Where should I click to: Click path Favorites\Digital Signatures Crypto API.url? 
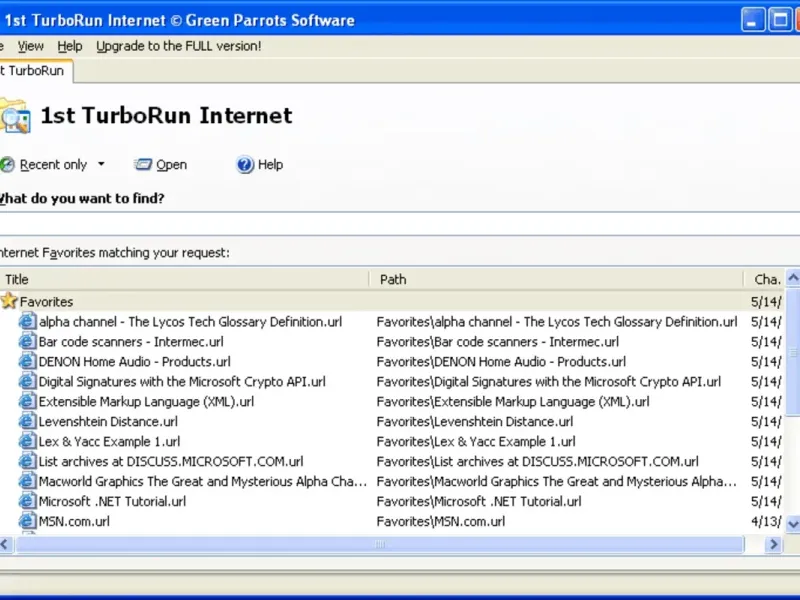point(548,382)
